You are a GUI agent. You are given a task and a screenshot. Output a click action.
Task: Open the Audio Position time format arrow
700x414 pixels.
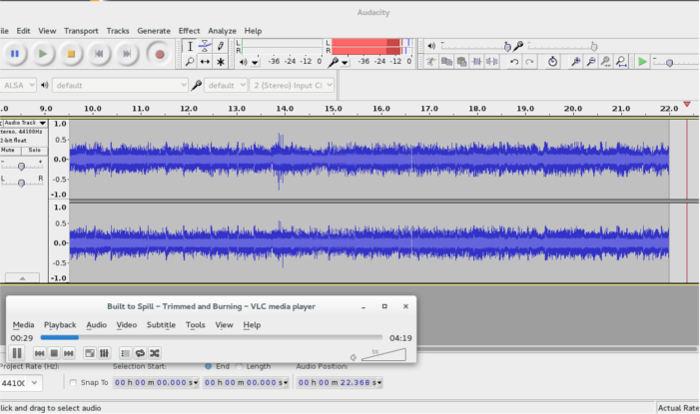[x=379, y=383]
